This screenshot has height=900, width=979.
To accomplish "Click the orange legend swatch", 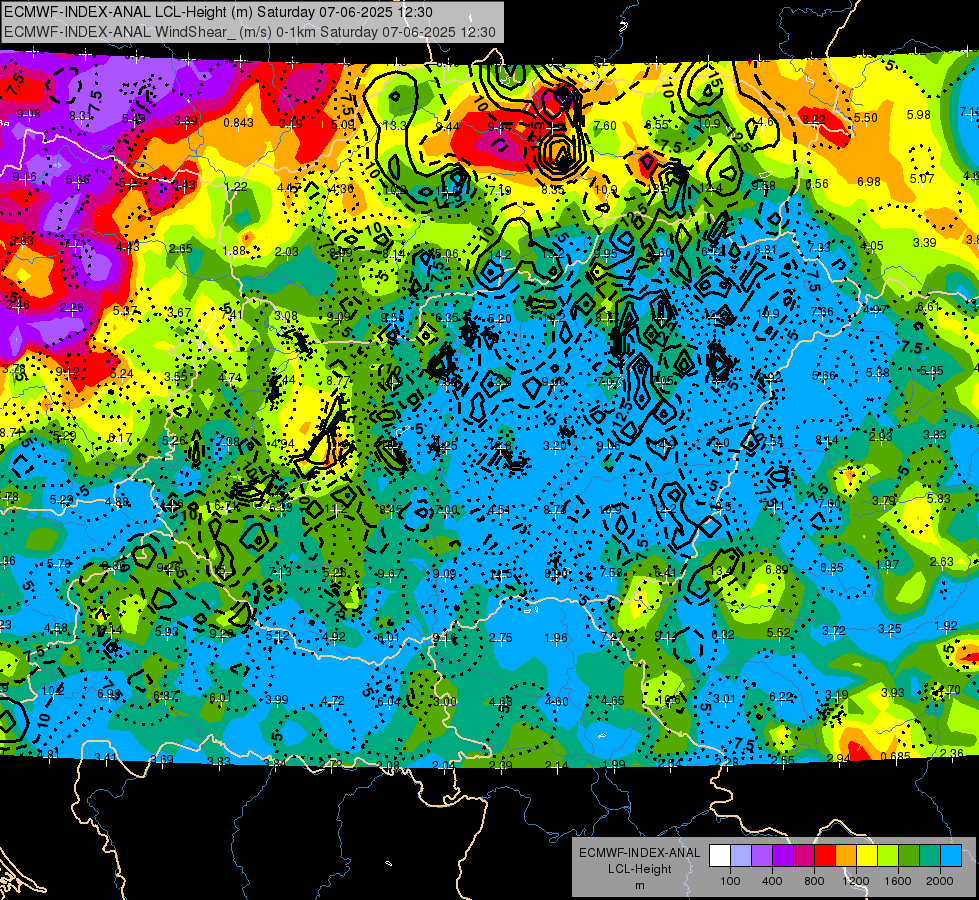I will tap(846, 856).
